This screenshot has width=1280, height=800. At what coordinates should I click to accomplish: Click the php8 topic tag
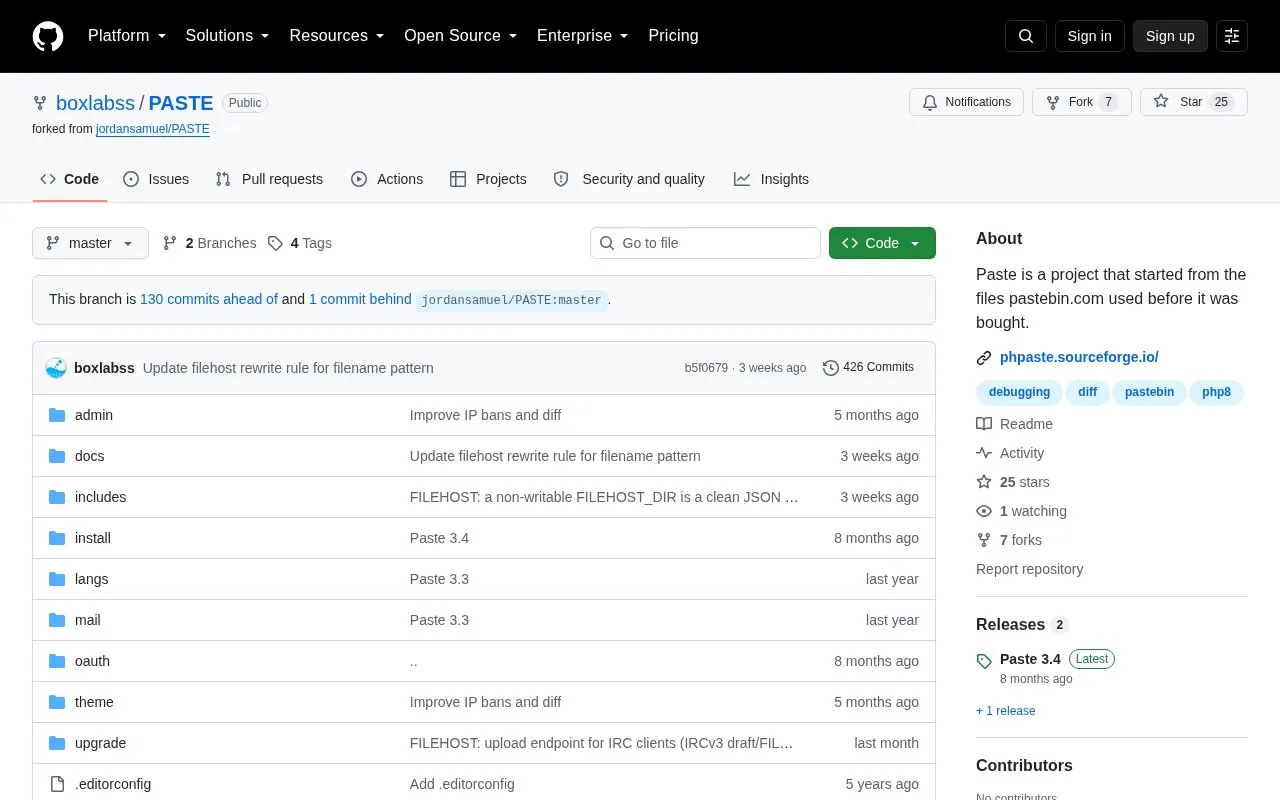[x=1216, y=392]
